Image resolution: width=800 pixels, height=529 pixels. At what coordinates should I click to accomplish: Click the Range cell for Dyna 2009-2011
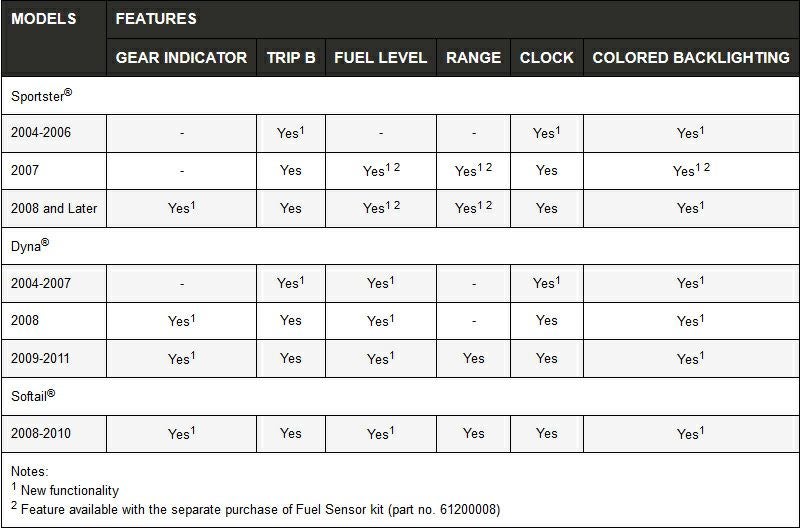click(x=474, y=358)
